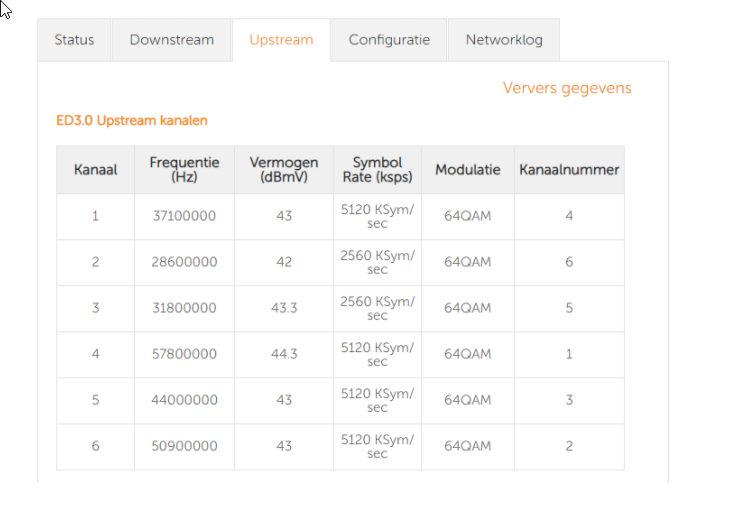This screenshot has height=523, width=732.
Task: Select the Upstream tab
Action: pos(281,40)
